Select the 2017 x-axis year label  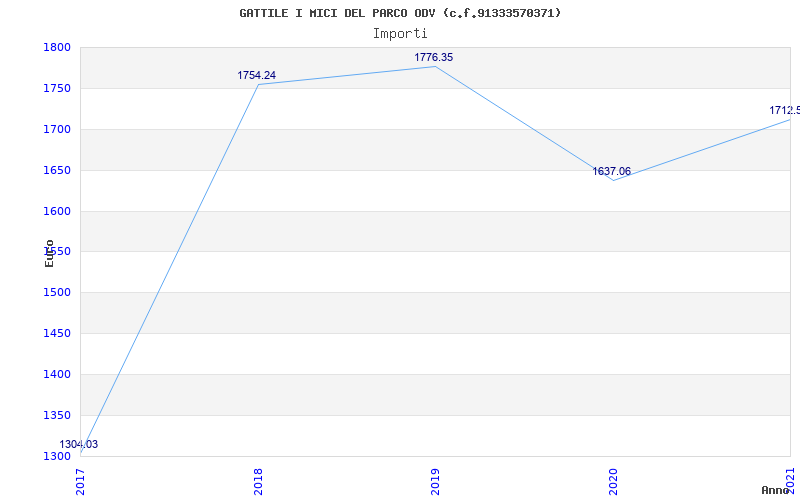pyautogui.click(x=80, y=480)
